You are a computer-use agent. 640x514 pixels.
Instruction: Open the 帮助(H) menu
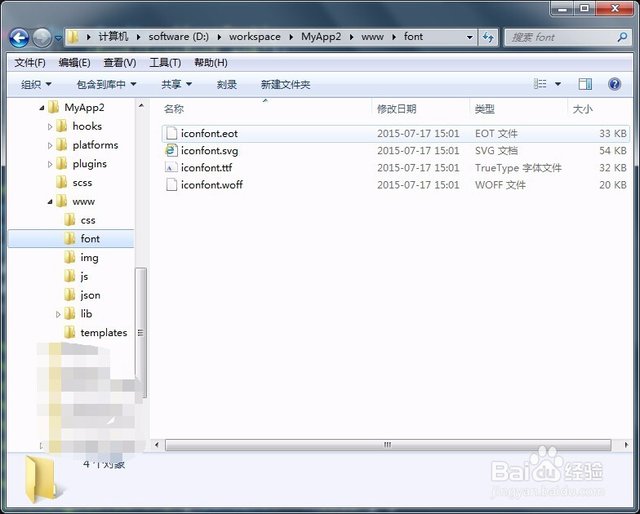point(211,63)
